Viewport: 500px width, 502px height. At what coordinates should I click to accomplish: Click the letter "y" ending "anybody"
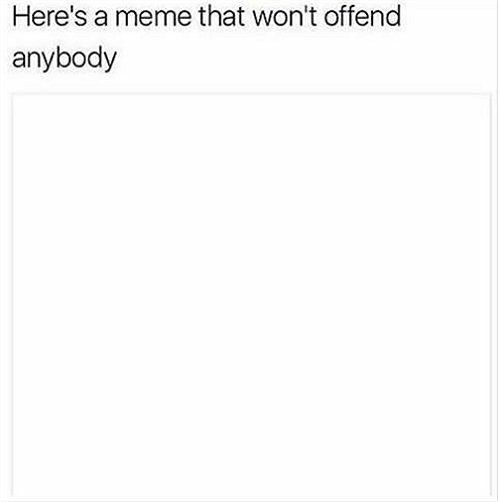pyautogui.click(x=110, y=62)
